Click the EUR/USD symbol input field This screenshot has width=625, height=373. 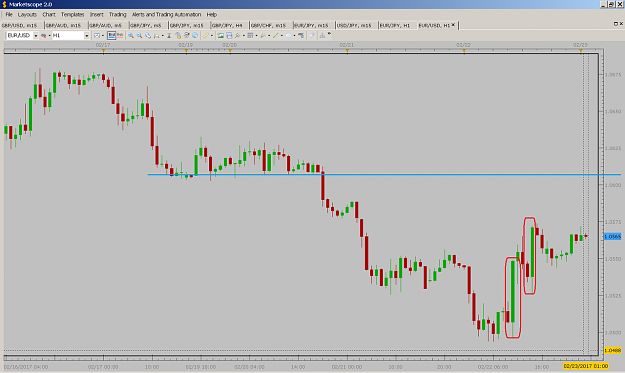[19, 35]
